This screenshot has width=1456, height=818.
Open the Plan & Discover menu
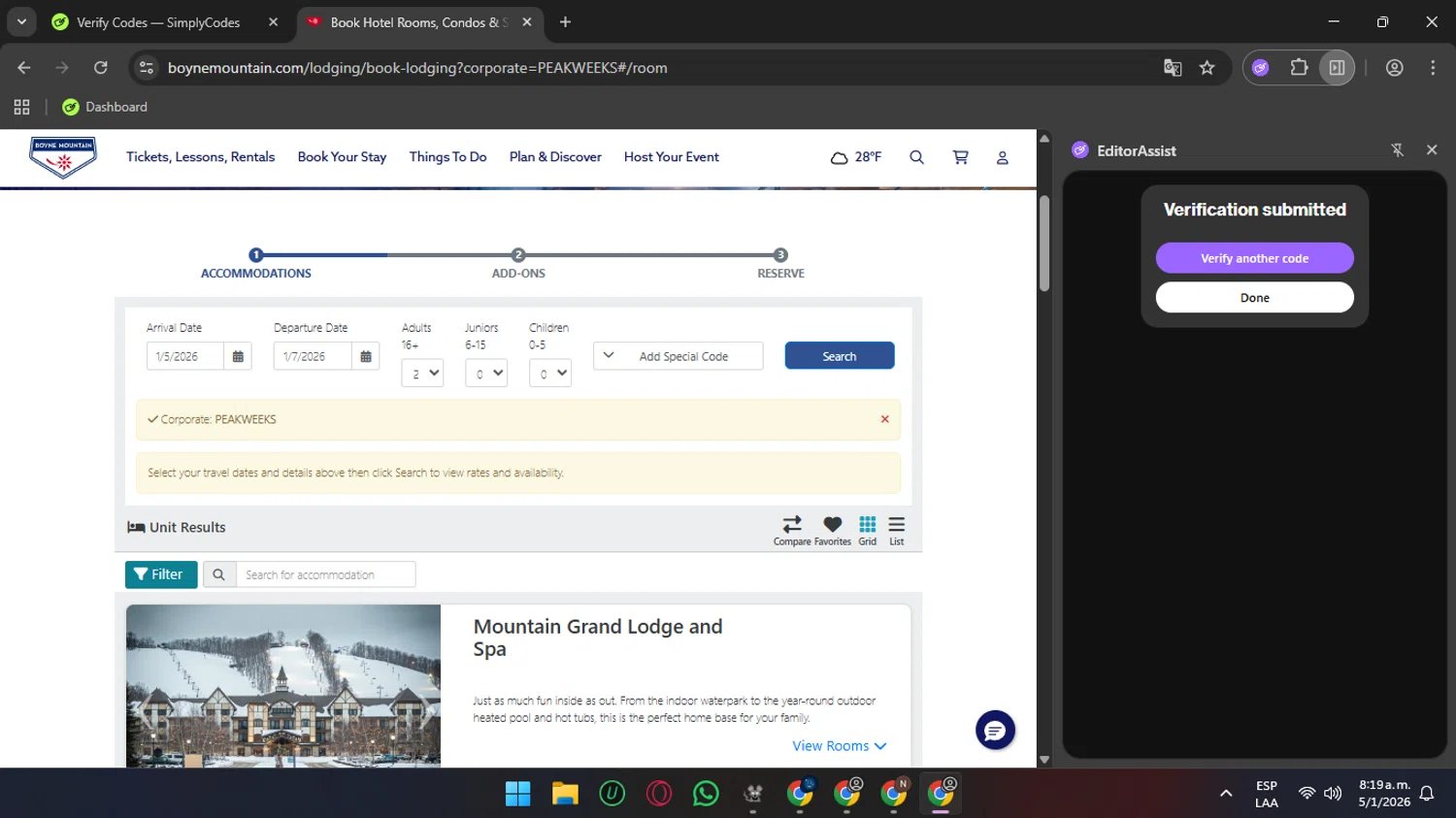(555, 157)
